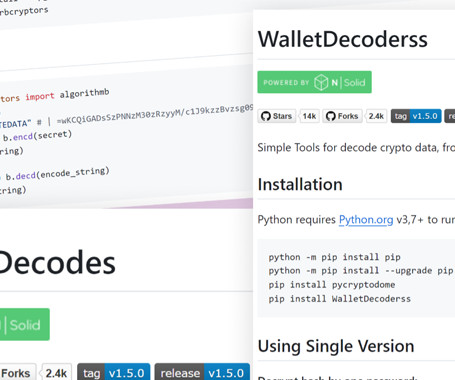Click the tag v1.5.0 badge in WalletDecoderss
The height and width of the screenshot is (380, 455).
coord(416,116)
